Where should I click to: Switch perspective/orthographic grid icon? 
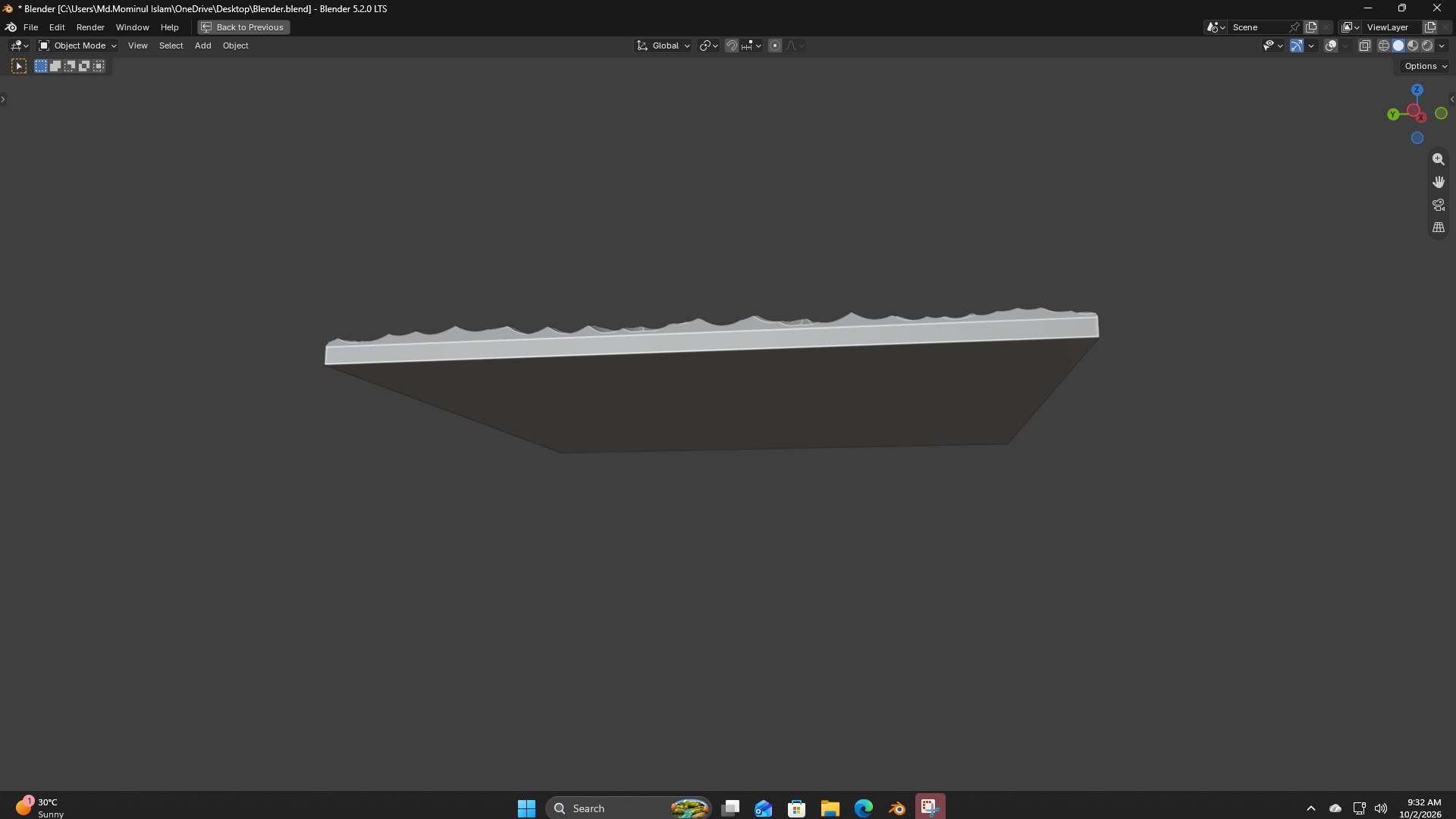point(1438,227)
